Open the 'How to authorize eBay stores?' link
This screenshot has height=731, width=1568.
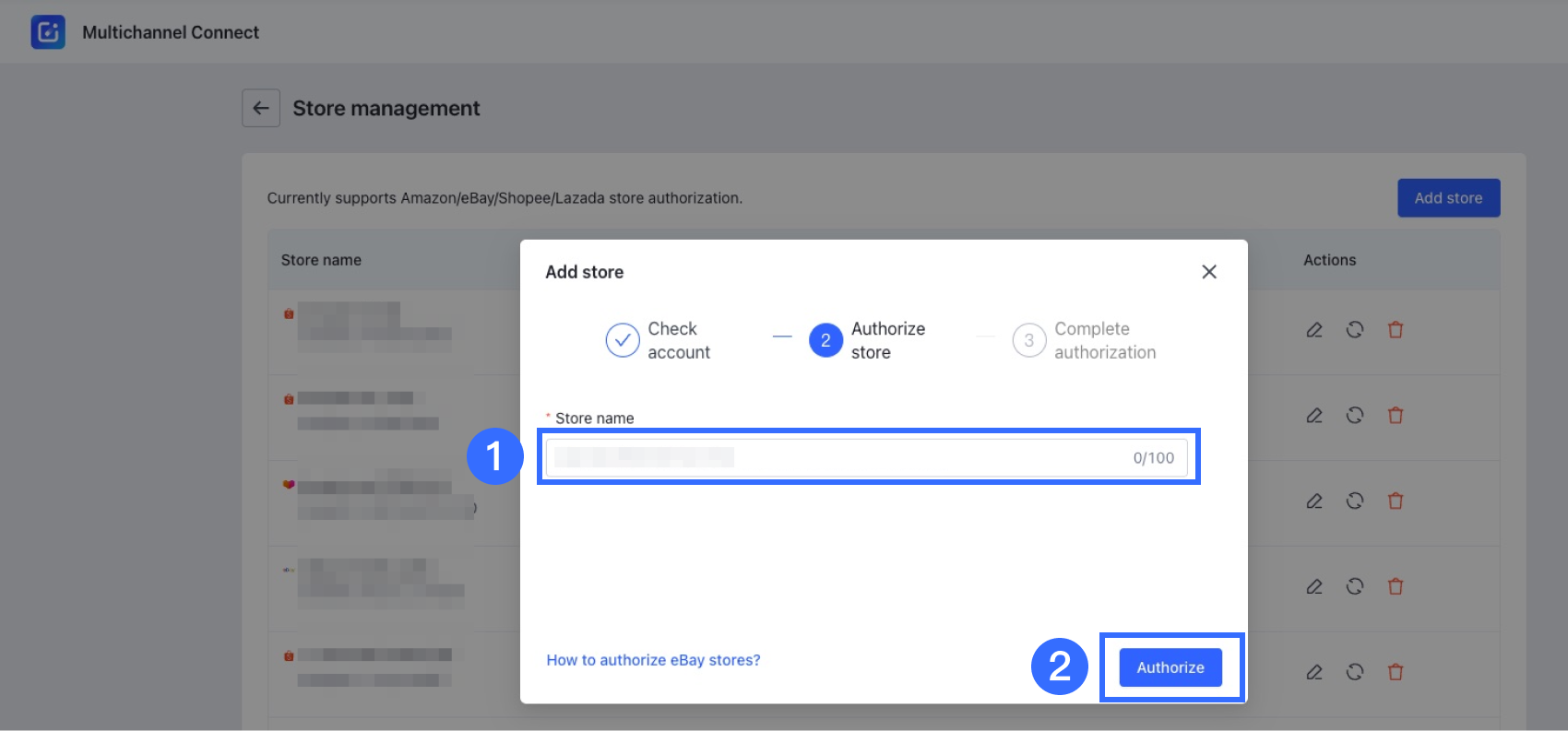[653, 660]
